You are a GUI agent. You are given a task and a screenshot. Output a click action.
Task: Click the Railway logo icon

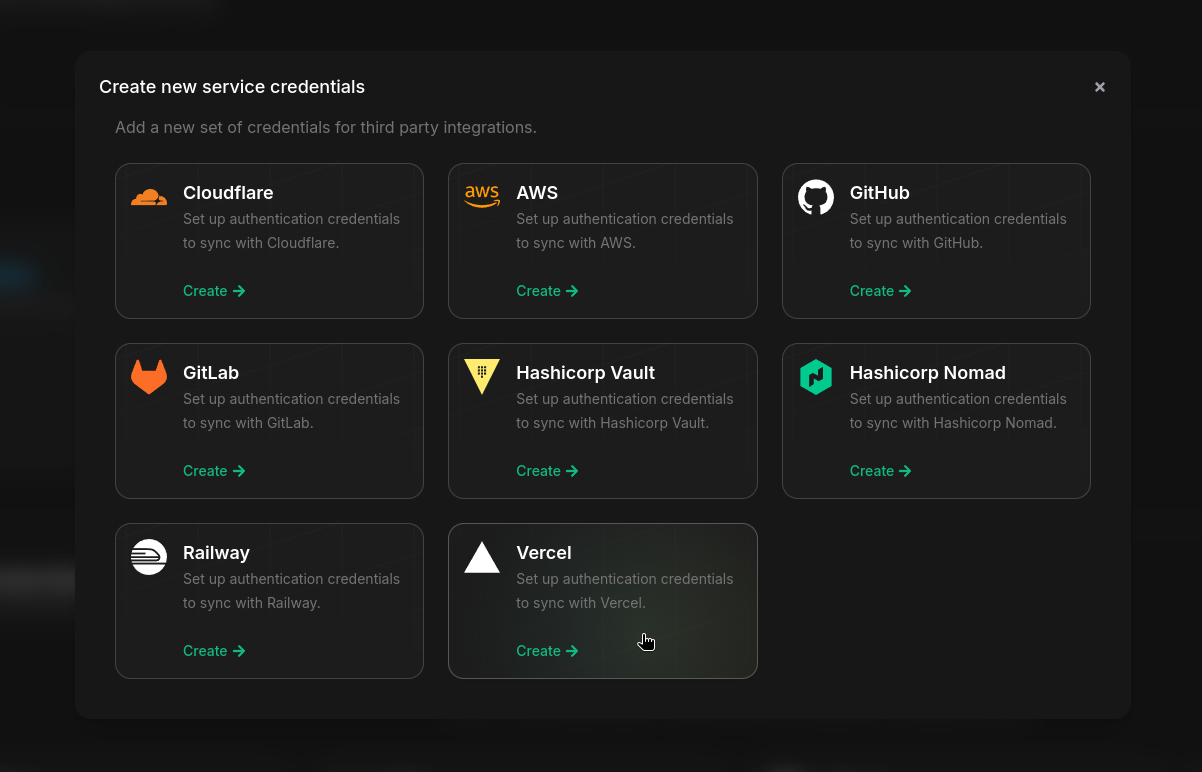[149, 557]
